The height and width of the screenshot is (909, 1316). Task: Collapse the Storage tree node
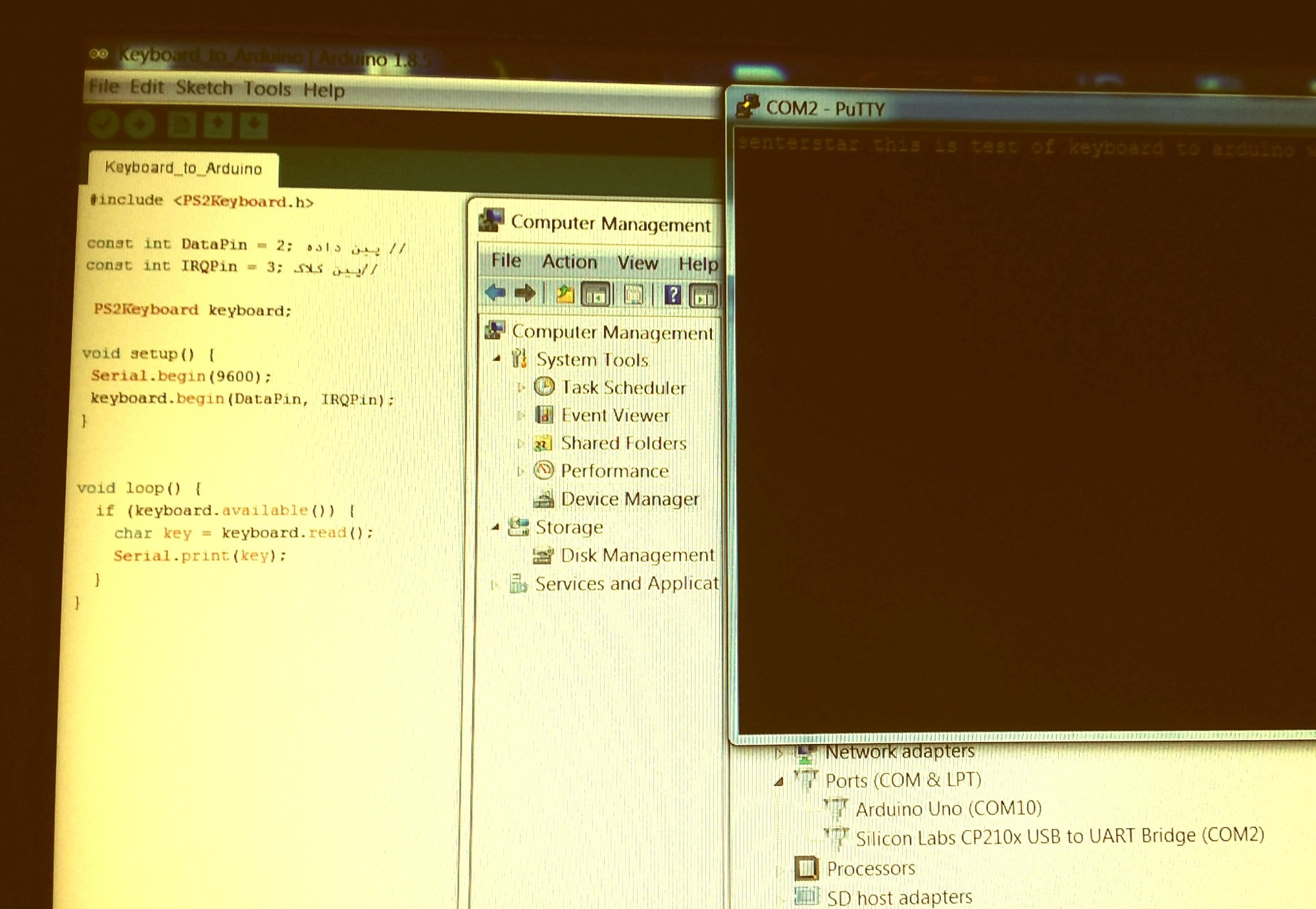(x=495, y=527)
